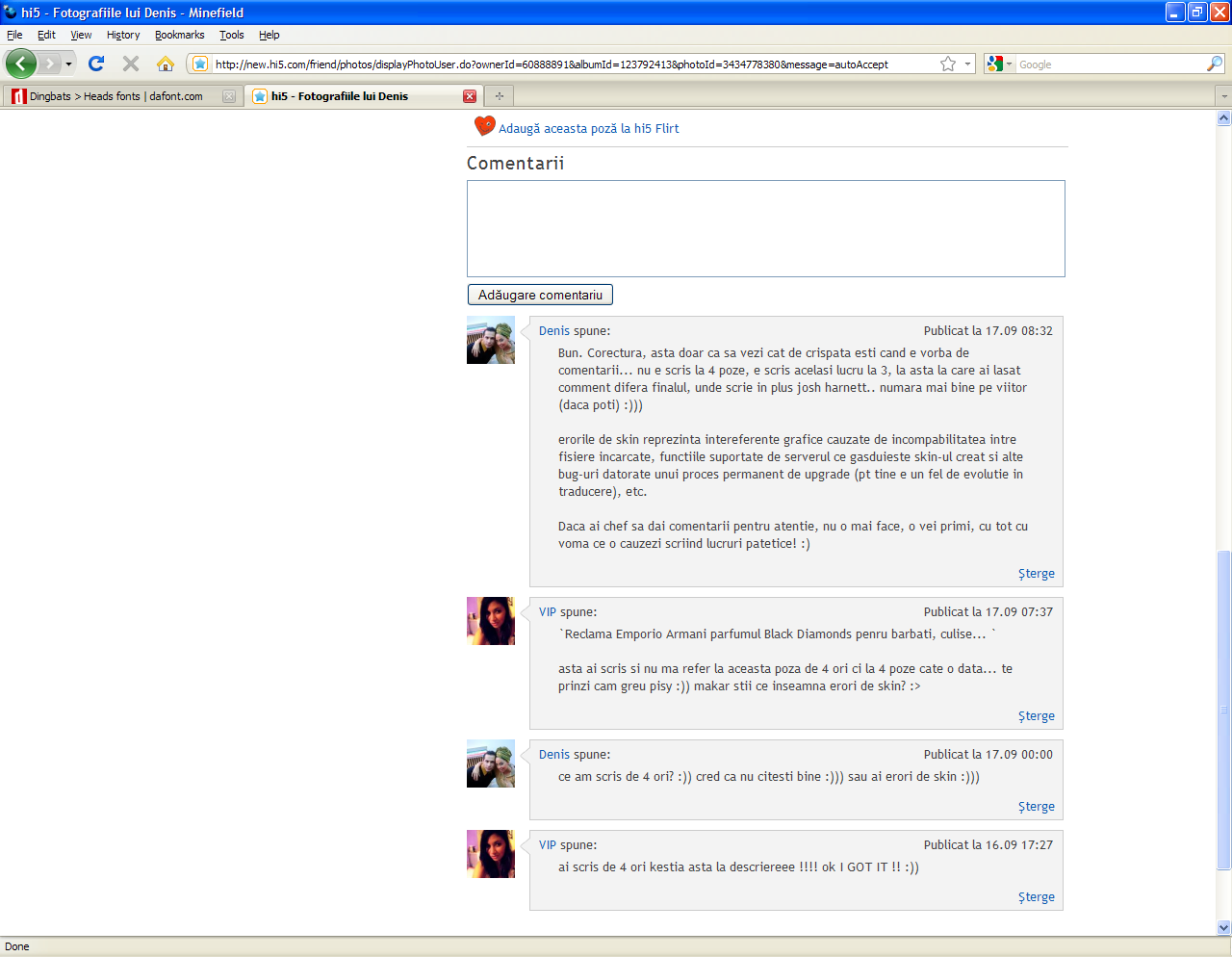Click Șterge on the 16.09 17:27 comment
The width and height of the screenshot is (1232, 957).
coord(1037,896)
